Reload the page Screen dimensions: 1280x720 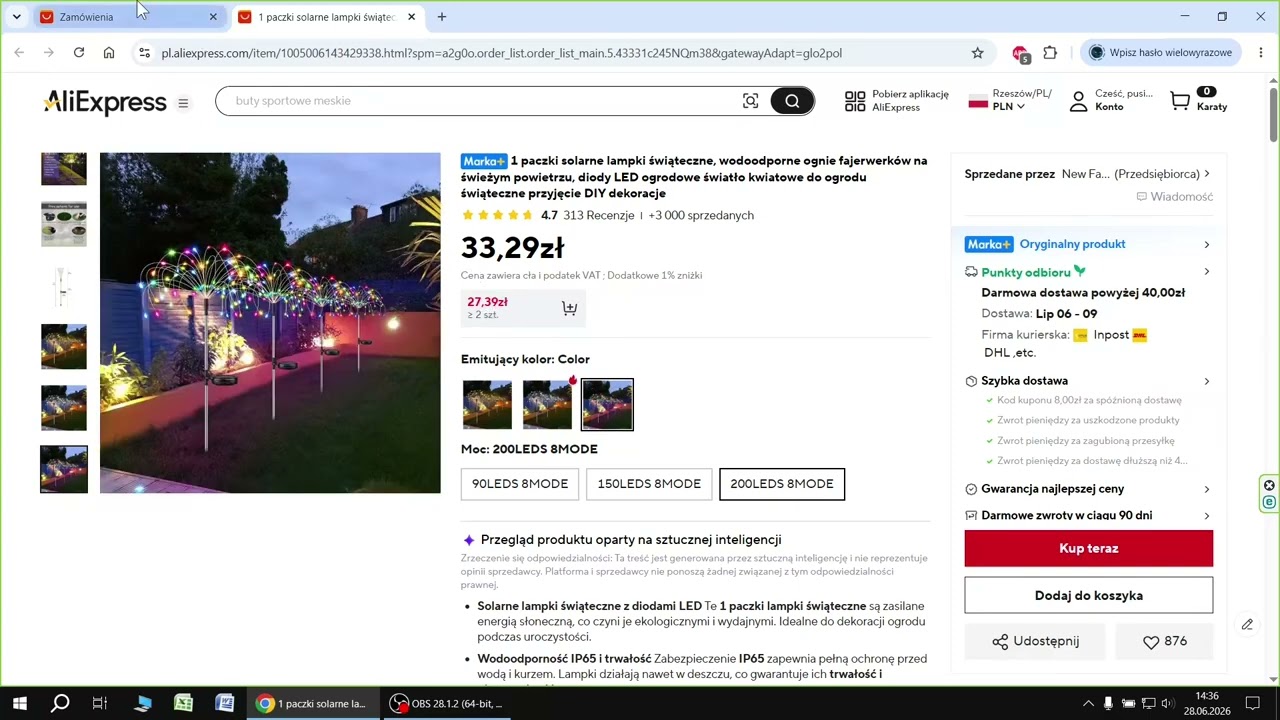(79, 53)
